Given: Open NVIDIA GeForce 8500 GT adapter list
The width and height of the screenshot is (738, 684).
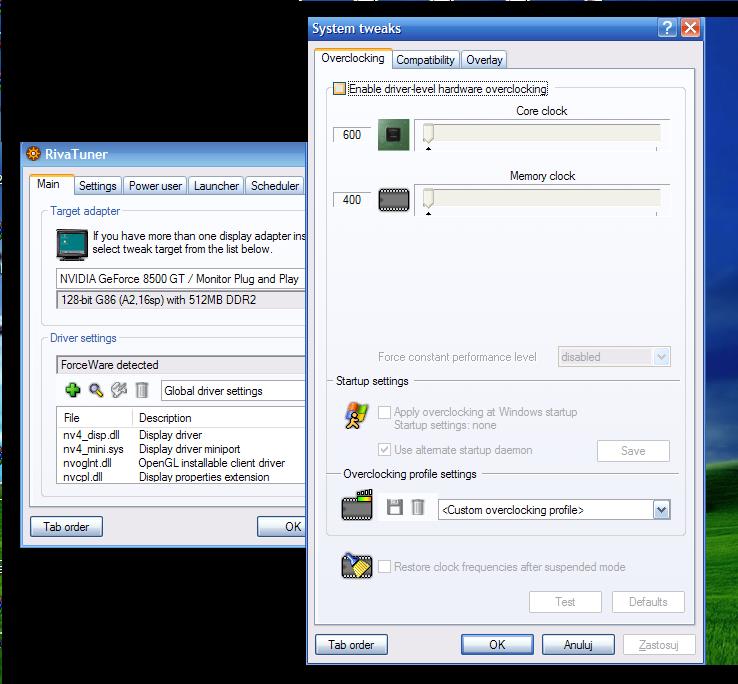Looking at the screenshot, I should coord(181,279).
